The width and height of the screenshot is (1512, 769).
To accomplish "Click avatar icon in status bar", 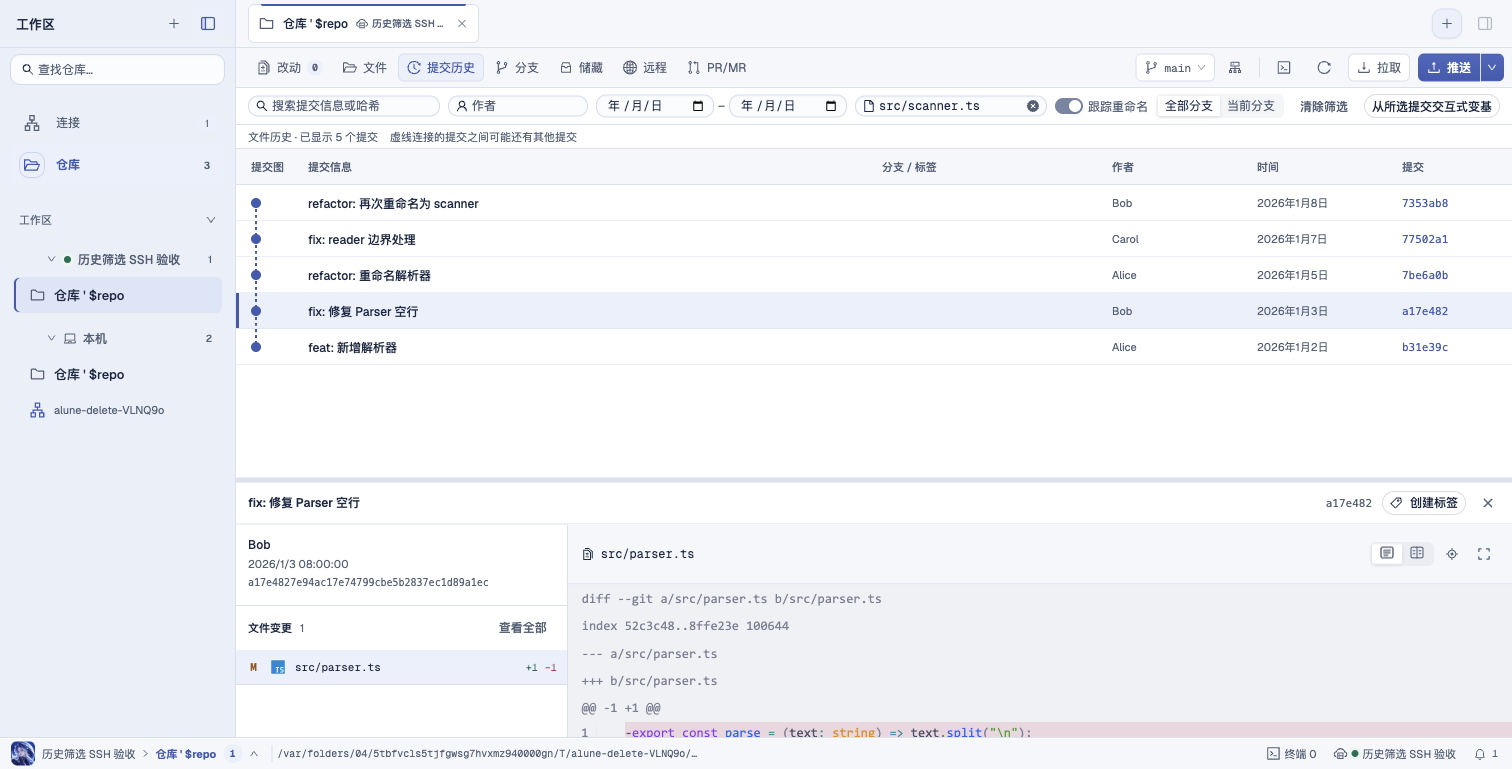I will coord(23,754).
